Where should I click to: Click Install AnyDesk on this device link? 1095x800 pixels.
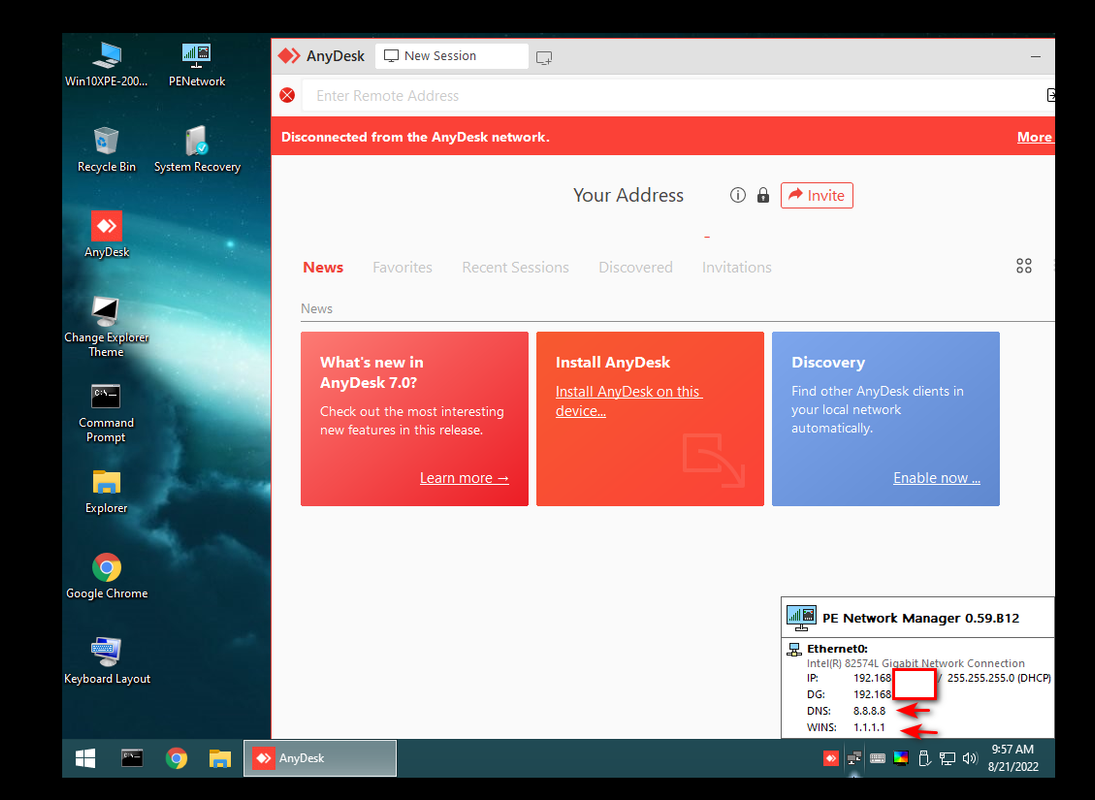629,401
